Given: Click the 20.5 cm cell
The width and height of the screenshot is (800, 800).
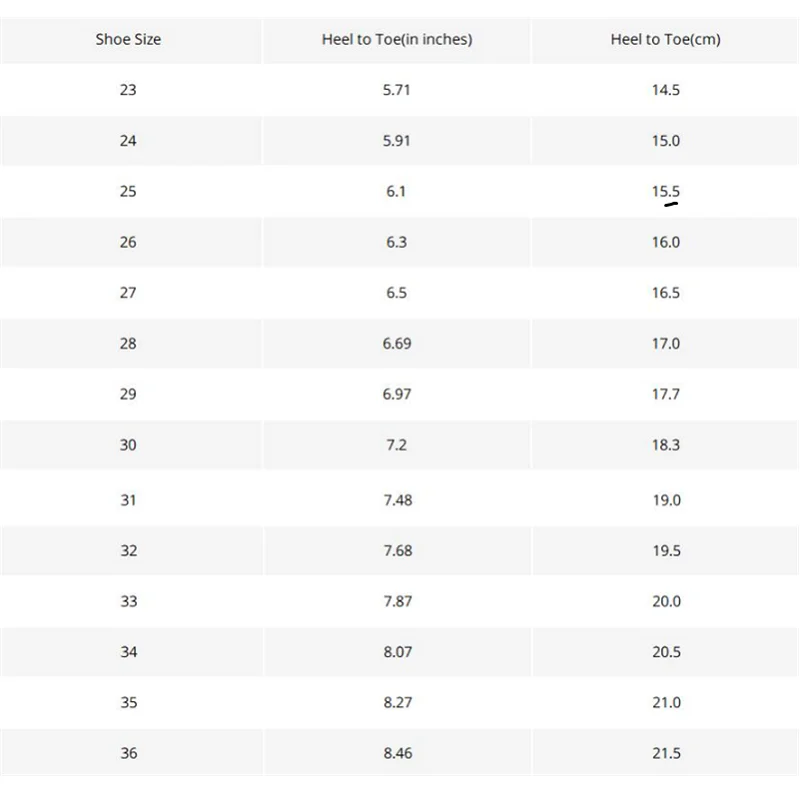Looking at the screenshot, I should [666, 652].
